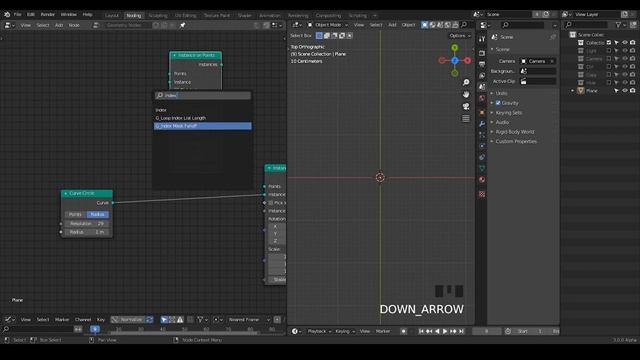Click the pan view hand icon
The width and height of the screenshot is (640, 360).
466,95
